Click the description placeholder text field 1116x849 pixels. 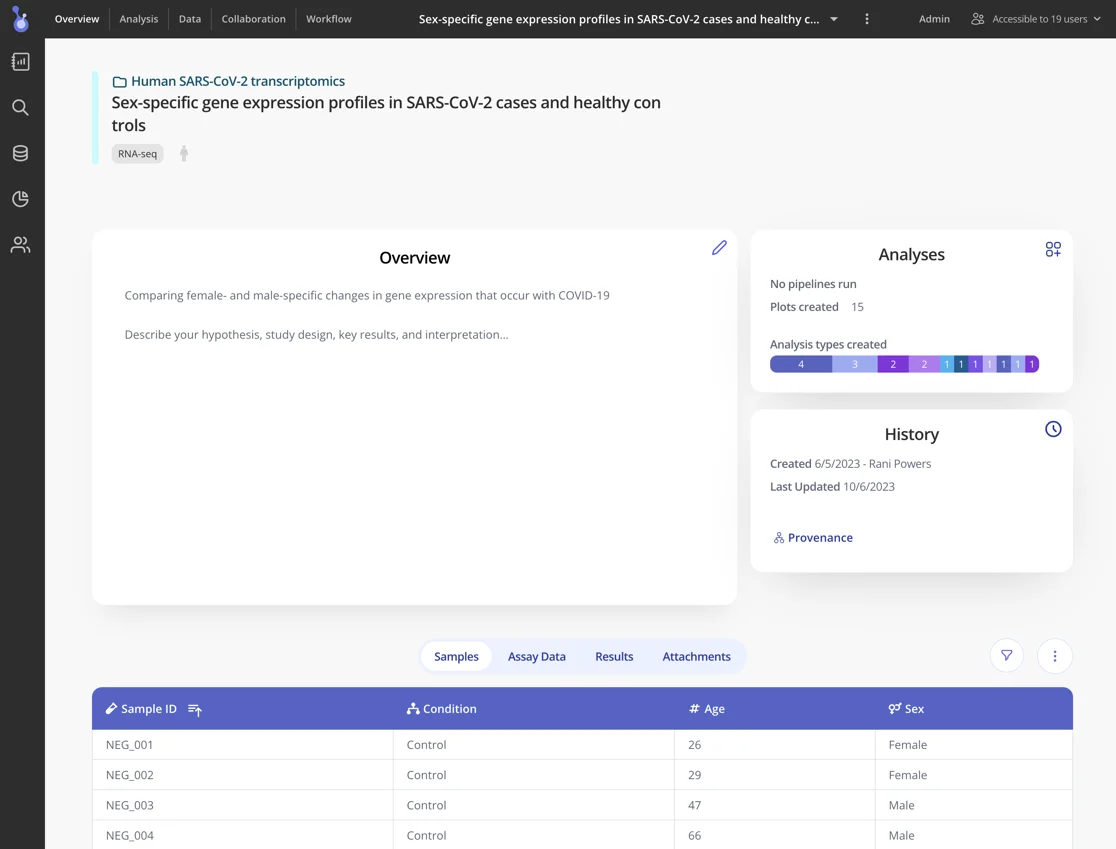(316, 334)
